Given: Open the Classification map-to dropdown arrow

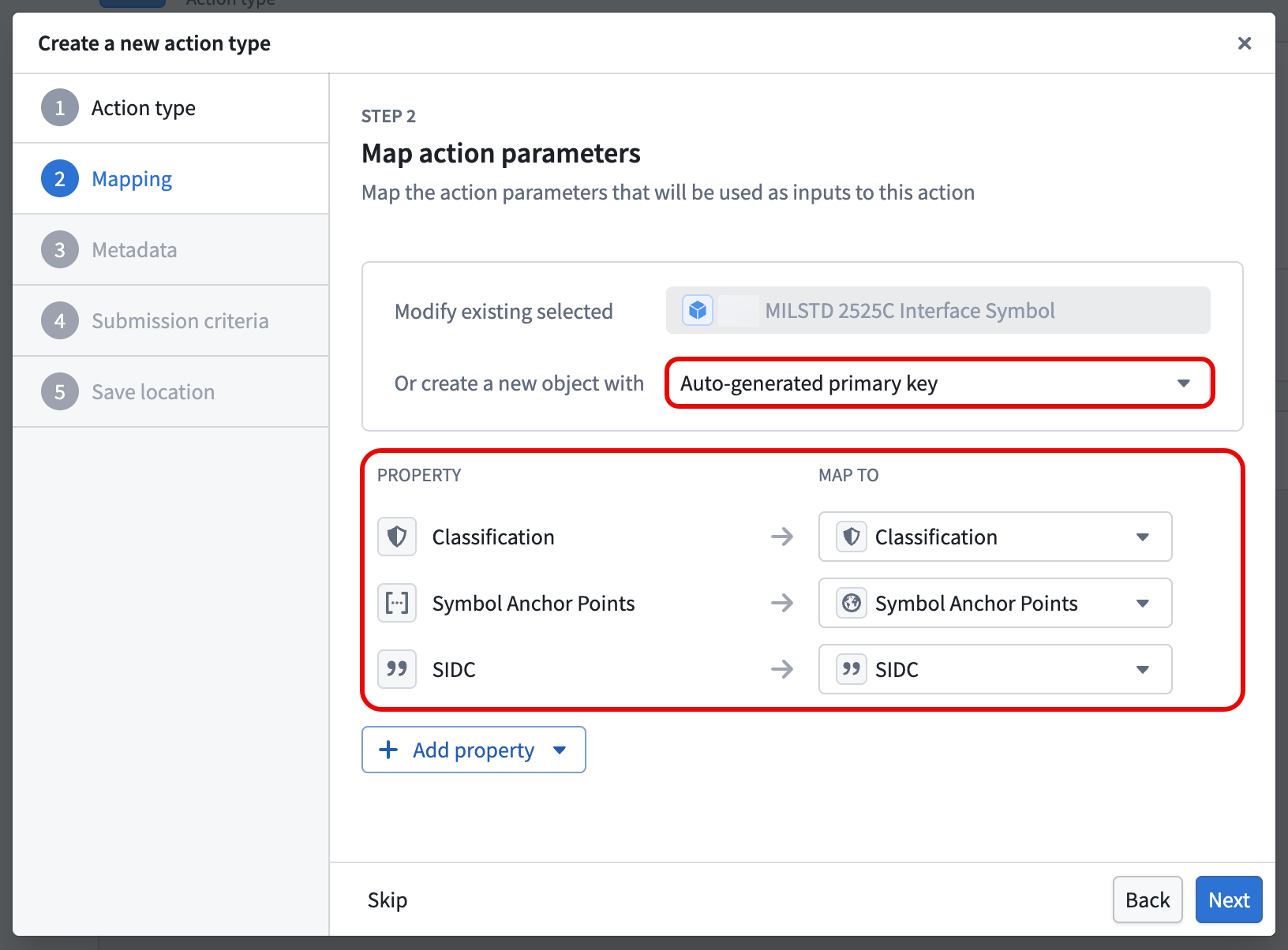Looking at the screenshot, I should [x=1142, y=537].
